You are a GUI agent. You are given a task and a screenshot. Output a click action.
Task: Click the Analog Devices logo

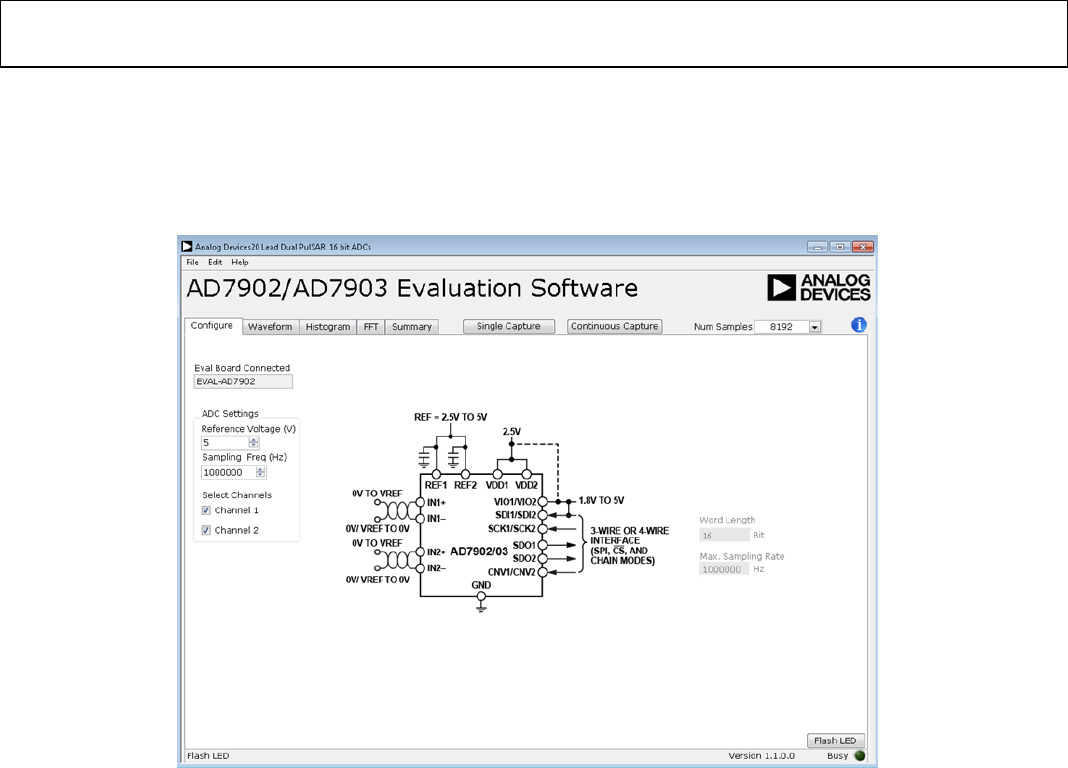(819, 288)
